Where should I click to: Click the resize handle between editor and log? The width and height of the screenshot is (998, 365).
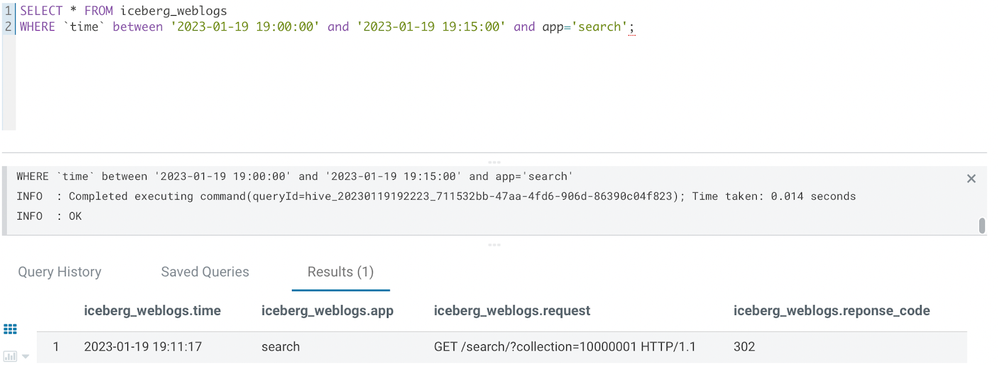[x=494, y=162]
